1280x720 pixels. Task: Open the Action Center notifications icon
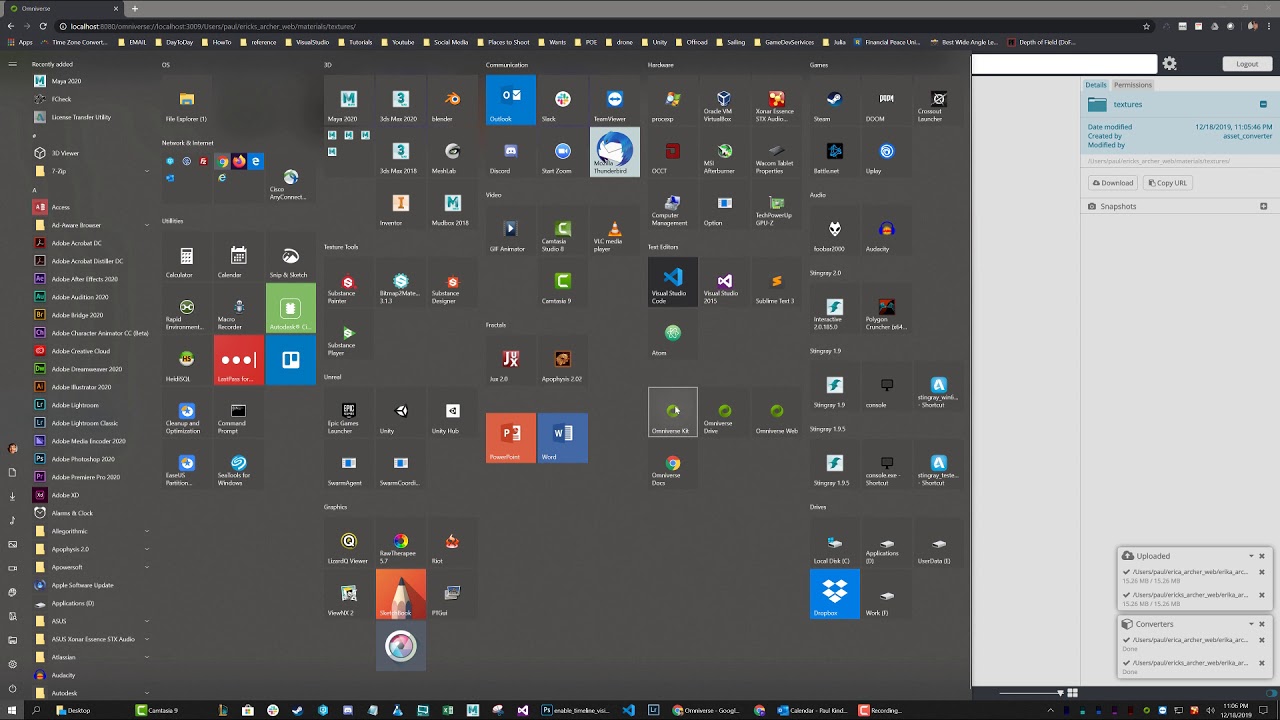tap(1265, 710)
